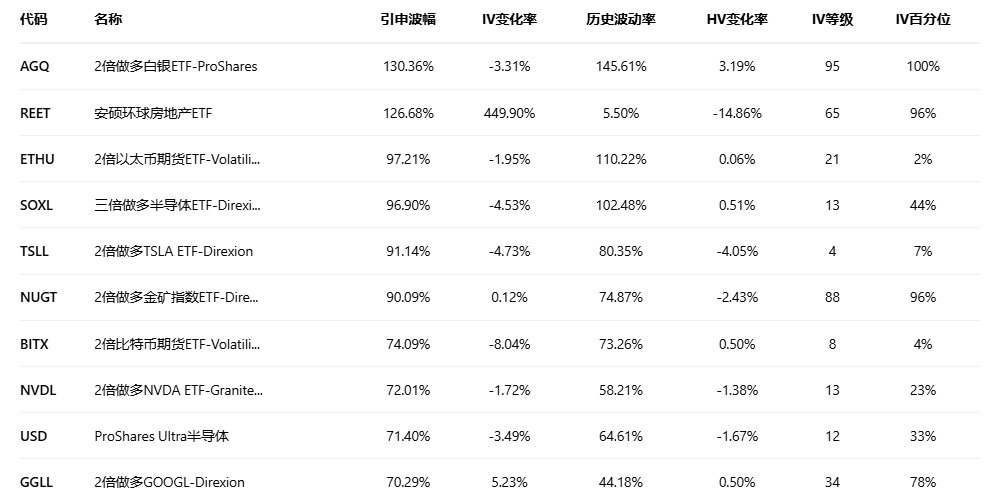Image resolution: width=993 pixels, height=501 pixels.
Task: Select the ETHU ticker code
Action: [37, 159]
